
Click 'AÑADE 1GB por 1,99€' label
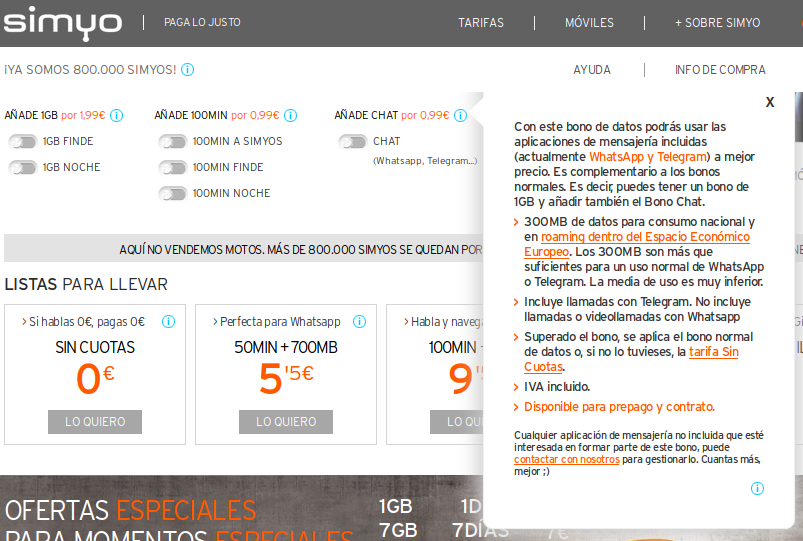(55, 115)
